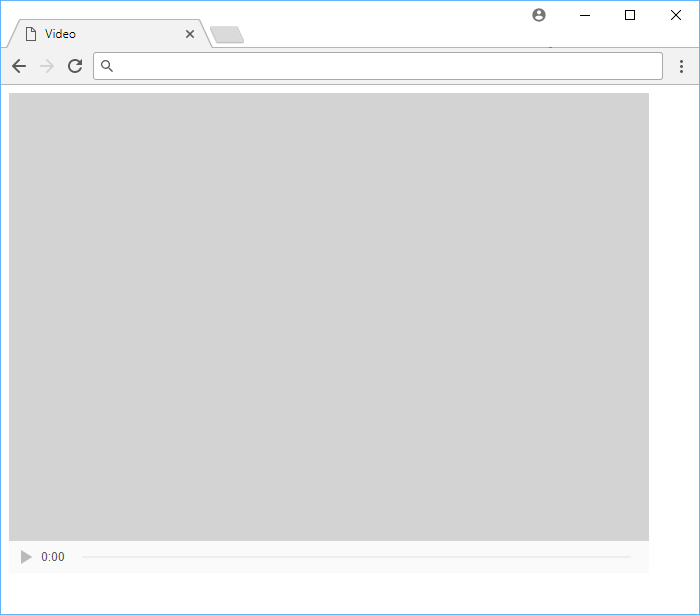Click the 0:00 time display
This screenshot has height=615, width=700.
(53, 557)
